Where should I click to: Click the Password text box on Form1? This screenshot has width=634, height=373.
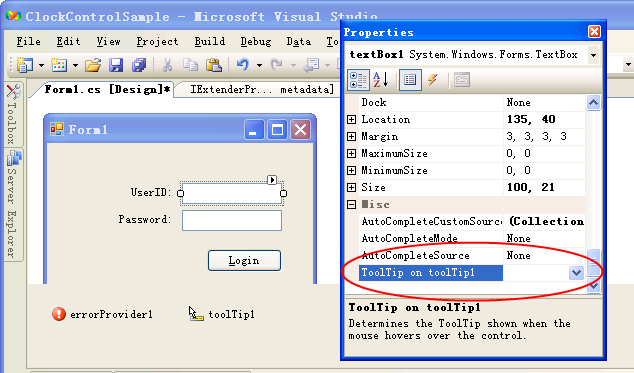(232, 220)
